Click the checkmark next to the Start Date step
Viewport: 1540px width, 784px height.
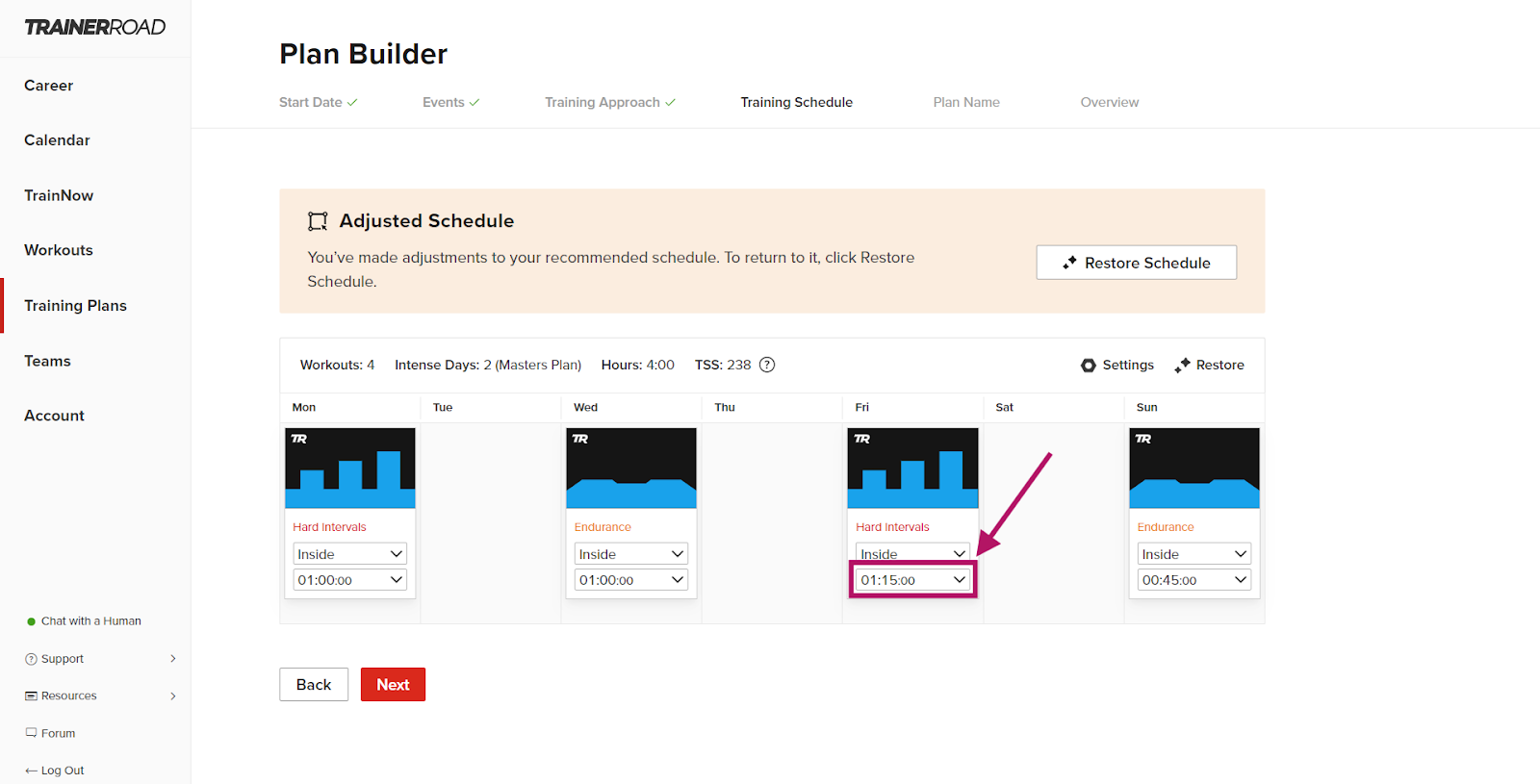pos(352,102)
